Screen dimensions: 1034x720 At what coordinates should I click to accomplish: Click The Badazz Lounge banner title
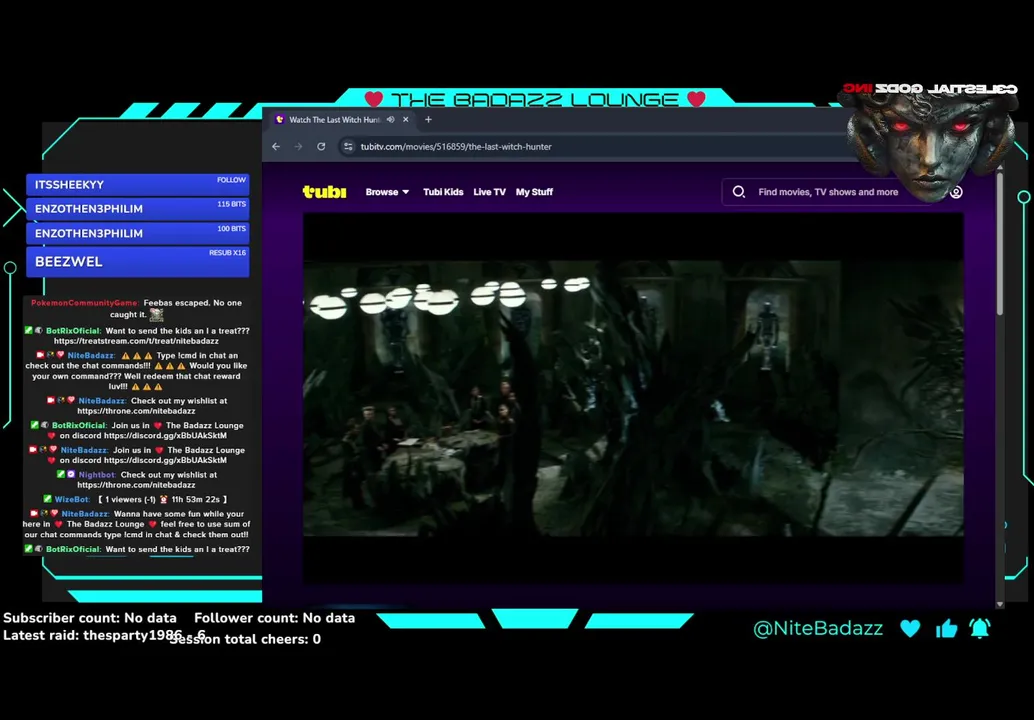pos(534,99)
